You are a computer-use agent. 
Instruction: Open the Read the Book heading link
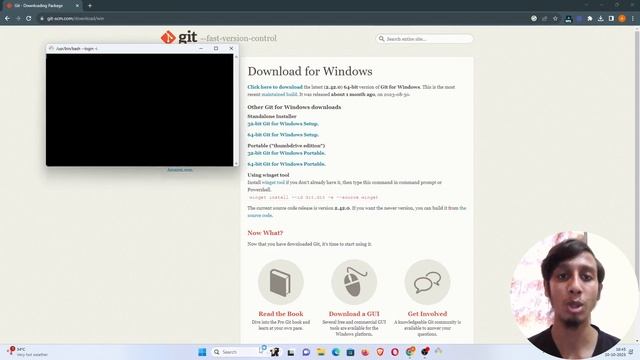click(281, 314)
